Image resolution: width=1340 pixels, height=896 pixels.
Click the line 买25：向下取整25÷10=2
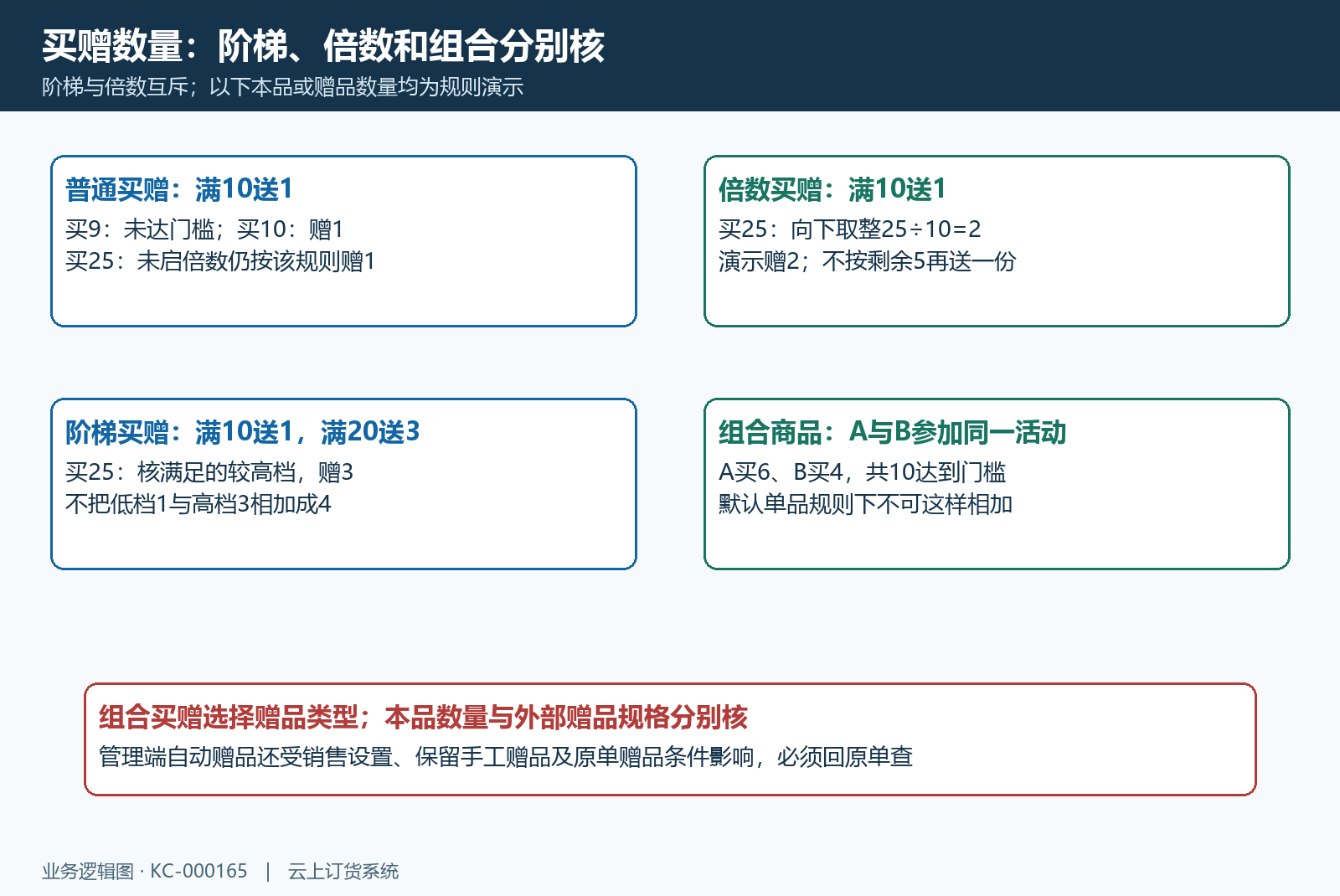click(850, 229)
